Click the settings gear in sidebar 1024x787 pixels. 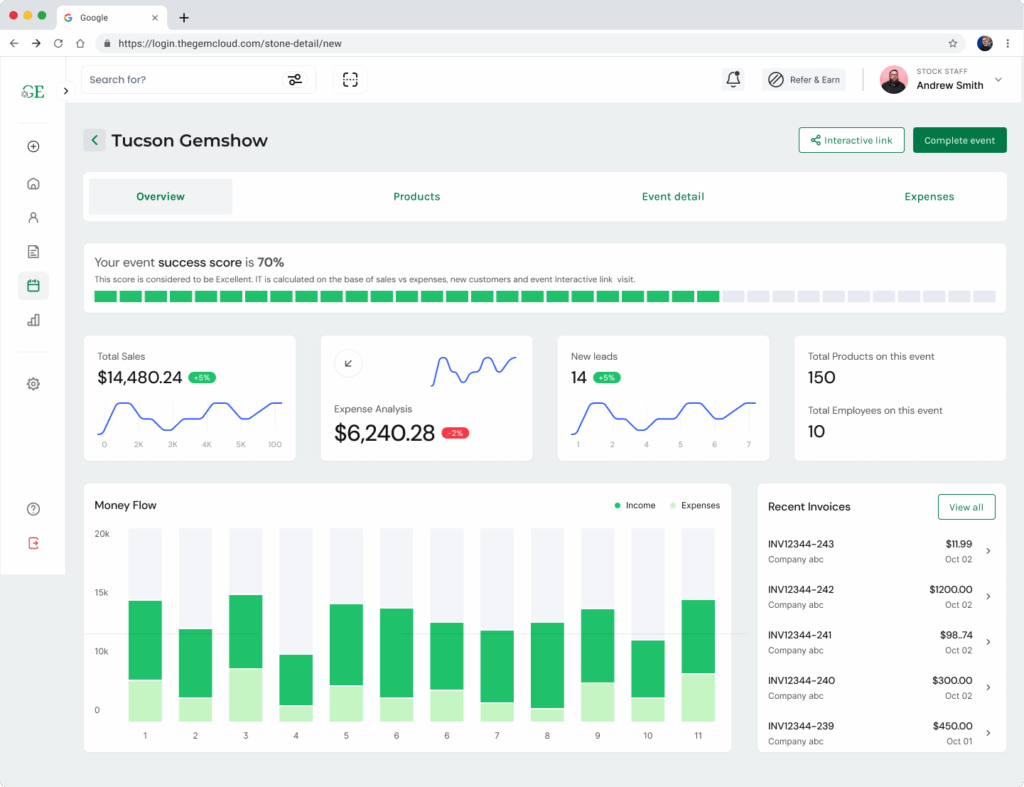pyautogui.click(x=33, y=384)
